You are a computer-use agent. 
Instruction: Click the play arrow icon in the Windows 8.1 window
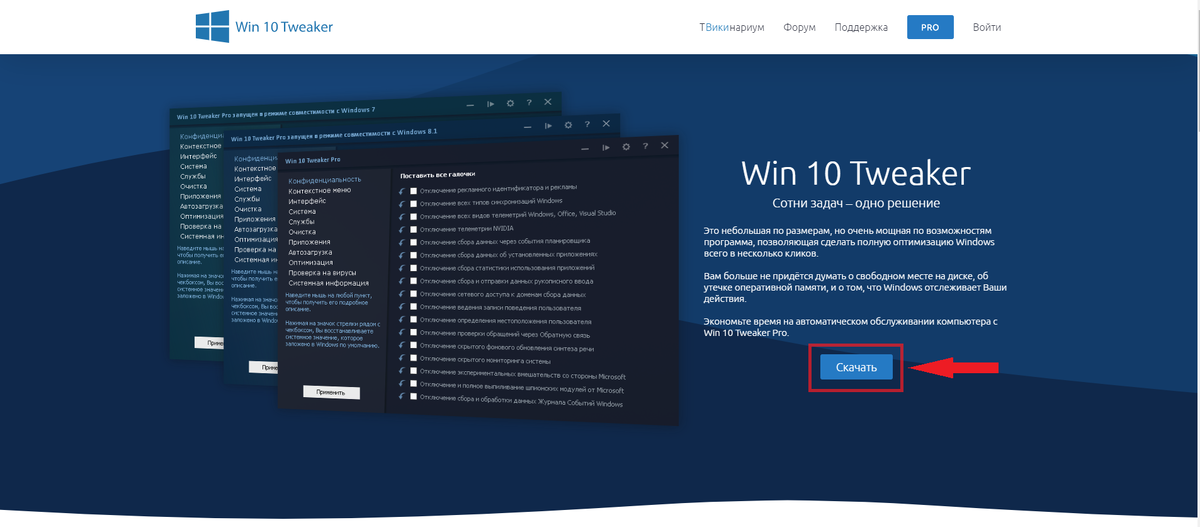549,125
